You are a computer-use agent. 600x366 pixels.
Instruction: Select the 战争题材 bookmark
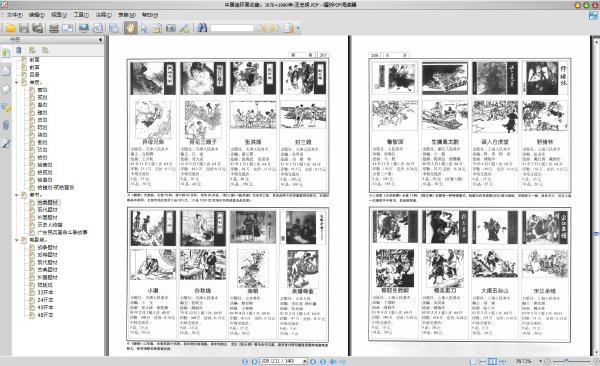[x=47, y=247]
